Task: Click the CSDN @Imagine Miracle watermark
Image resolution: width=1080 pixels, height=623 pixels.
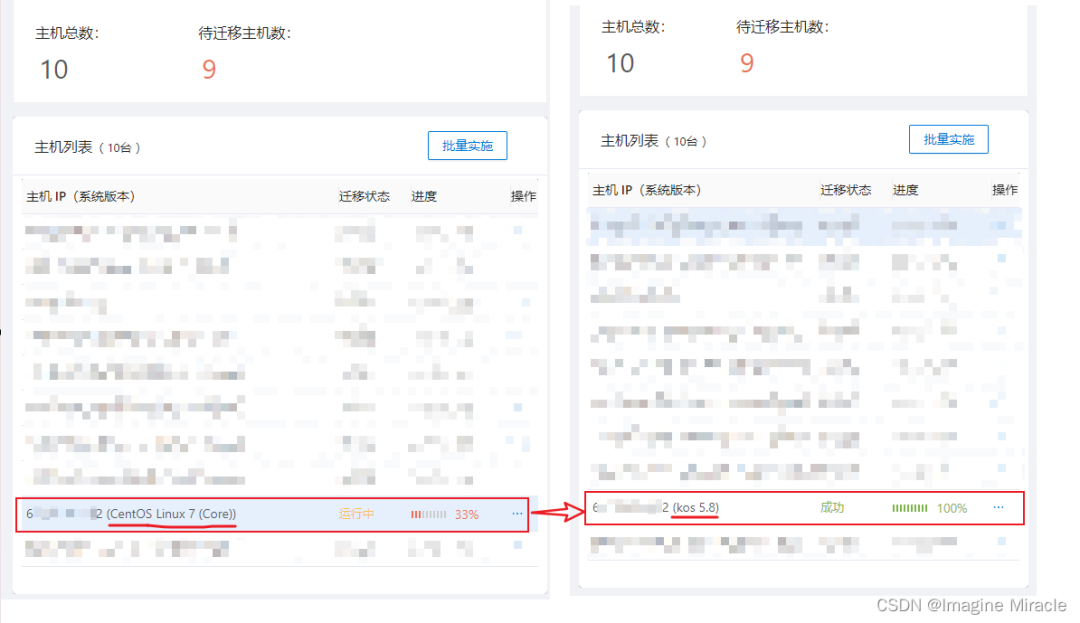Action: (970, 606)
